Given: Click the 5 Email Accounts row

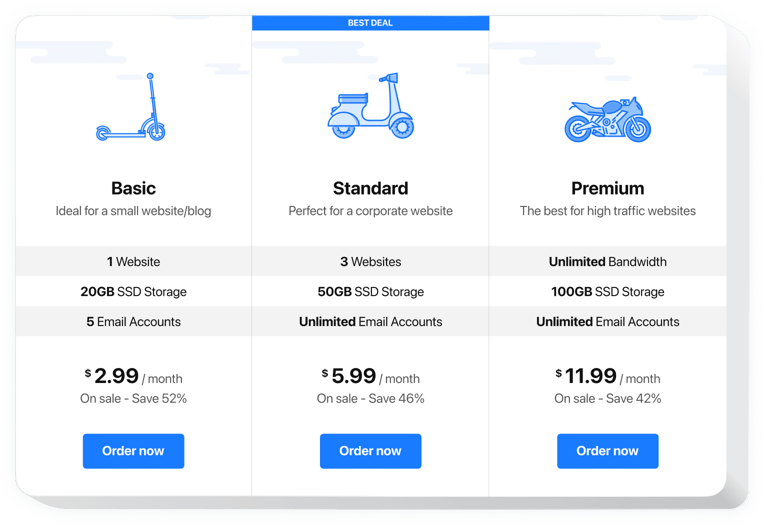Looking at the screenshot, I should (x=133, y=322).
